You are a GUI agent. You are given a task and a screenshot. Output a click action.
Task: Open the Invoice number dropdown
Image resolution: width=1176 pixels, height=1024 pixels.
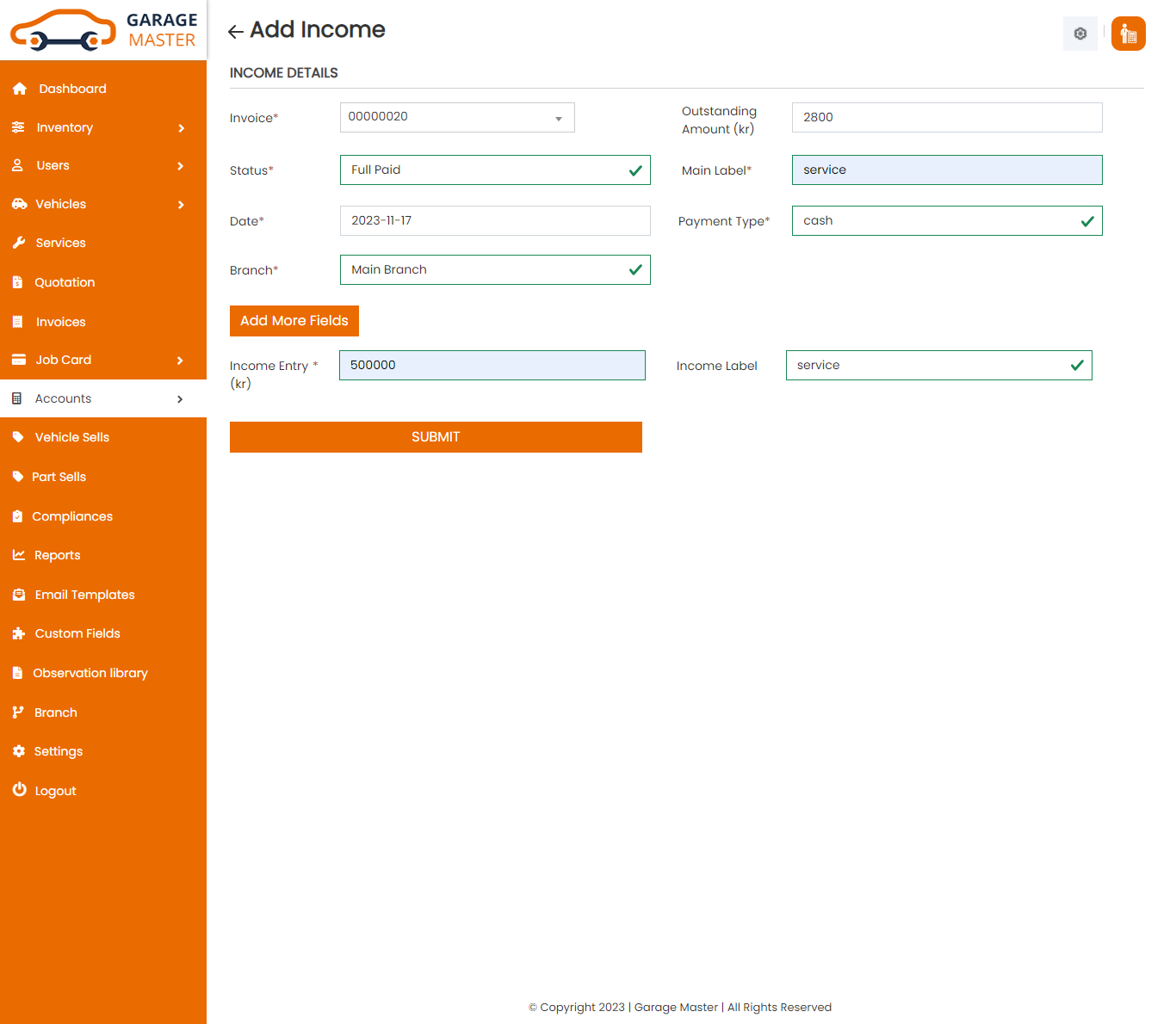(x=457, y=118)
